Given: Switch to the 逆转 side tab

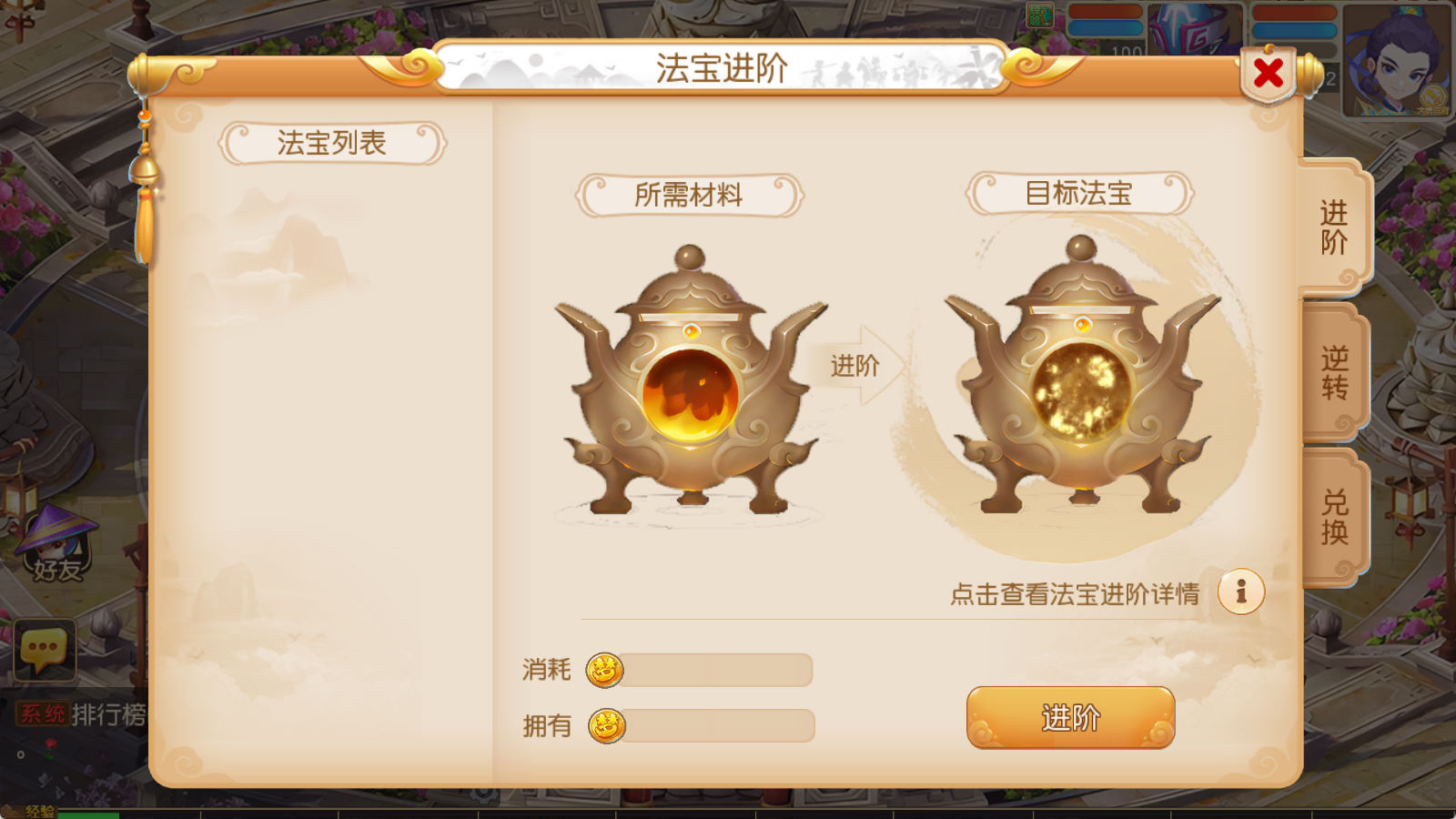Looking at the screenshot, I should click(x=1334, y=373).
